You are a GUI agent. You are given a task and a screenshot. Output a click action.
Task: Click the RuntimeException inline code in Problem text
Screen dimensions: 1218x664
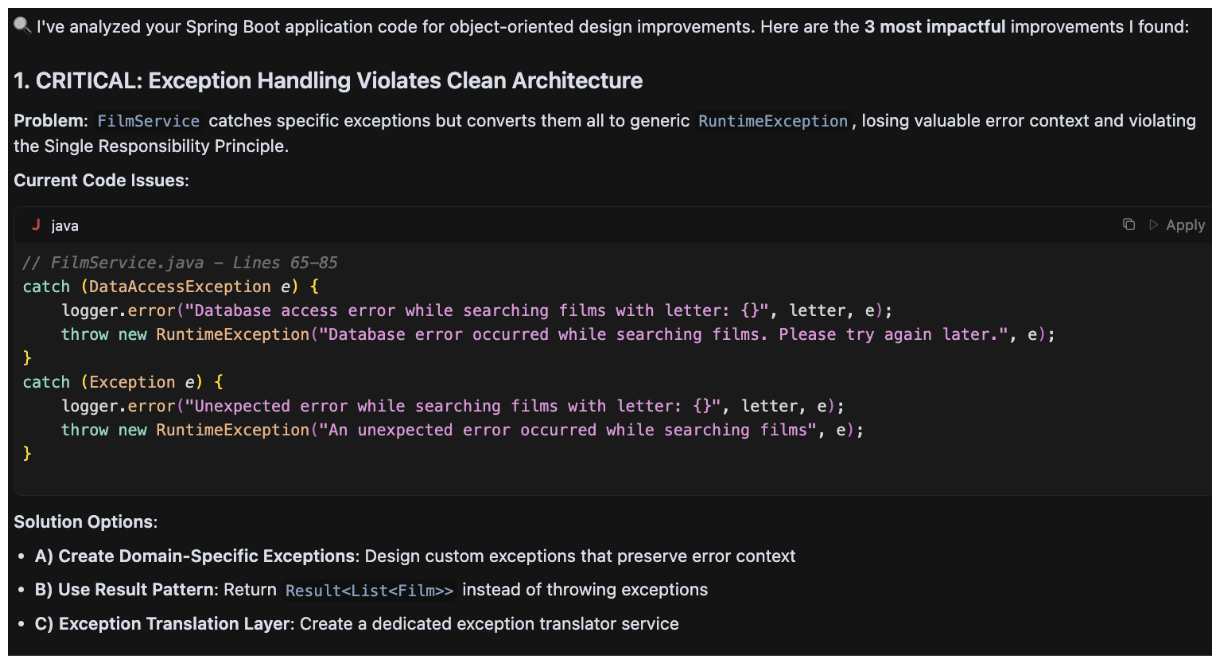point(773,121)
